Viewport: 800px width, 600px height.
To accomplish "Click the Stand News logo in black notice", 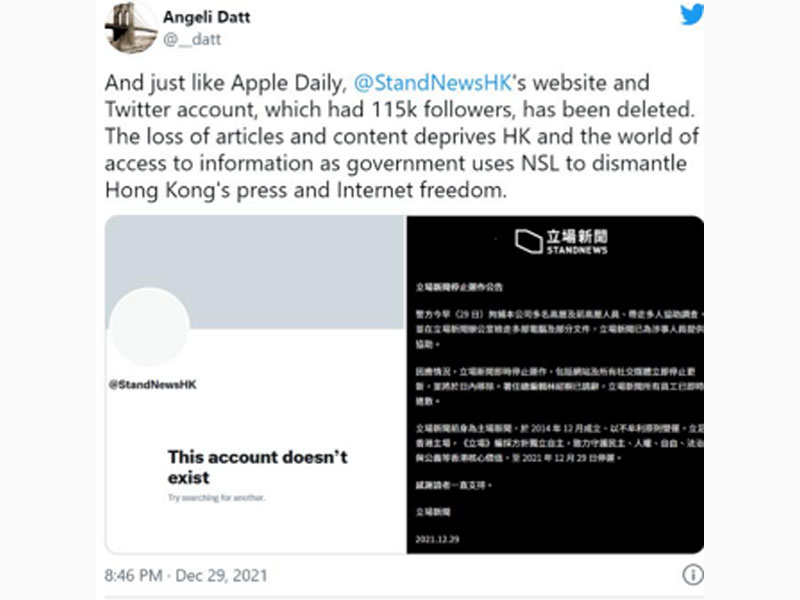I will click(561, 241).
